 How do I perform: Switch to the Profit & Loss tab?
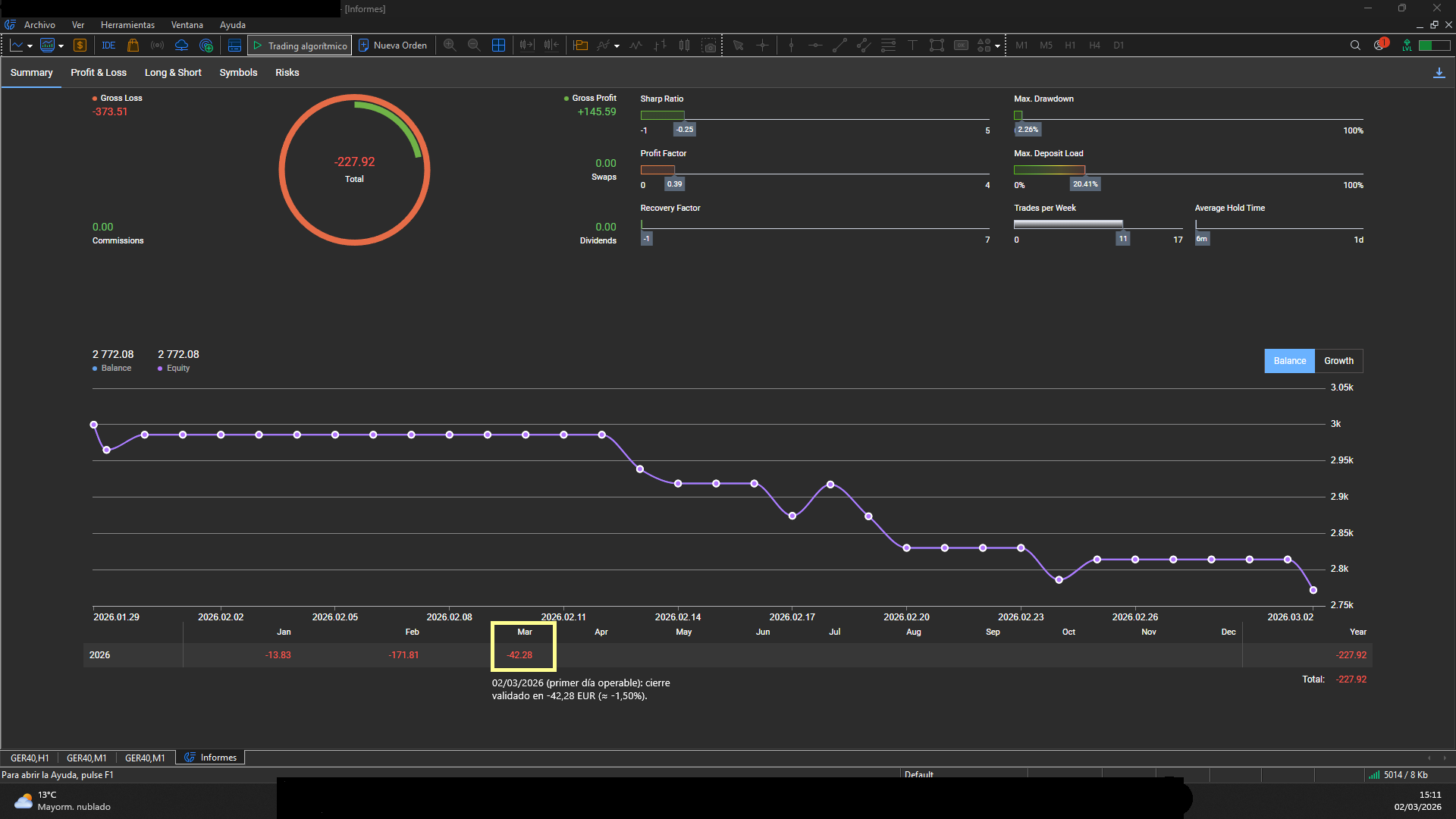[x=99, y=73]
